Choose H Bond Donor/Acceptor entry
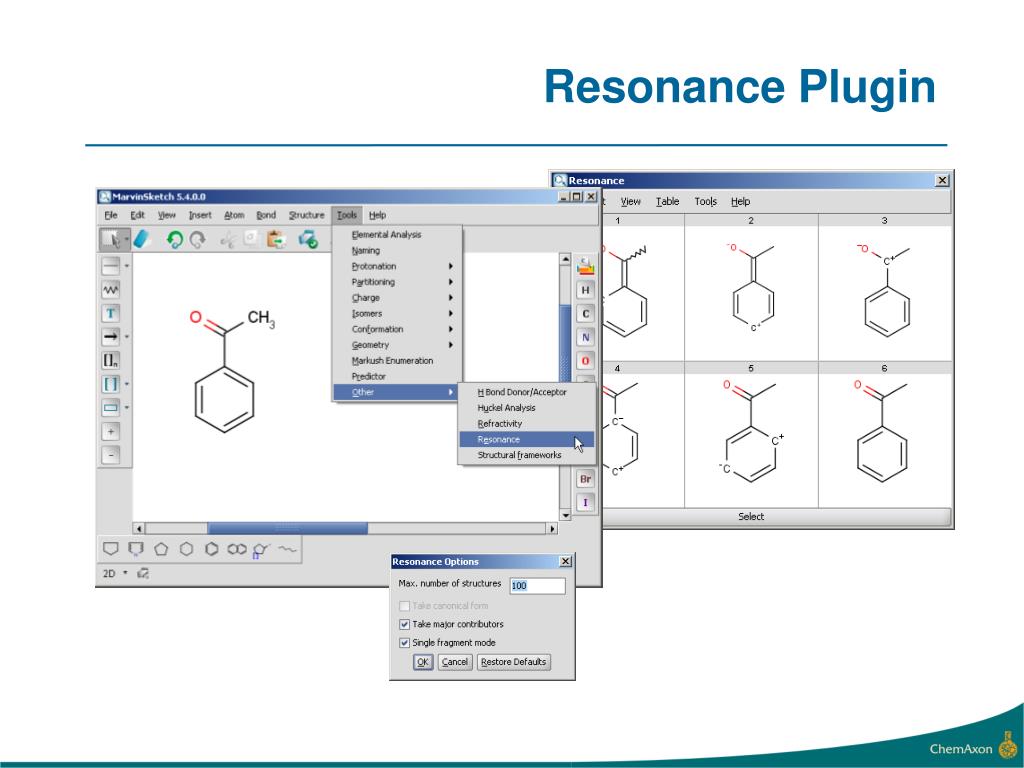The image size is (1024, 768). 526,392
